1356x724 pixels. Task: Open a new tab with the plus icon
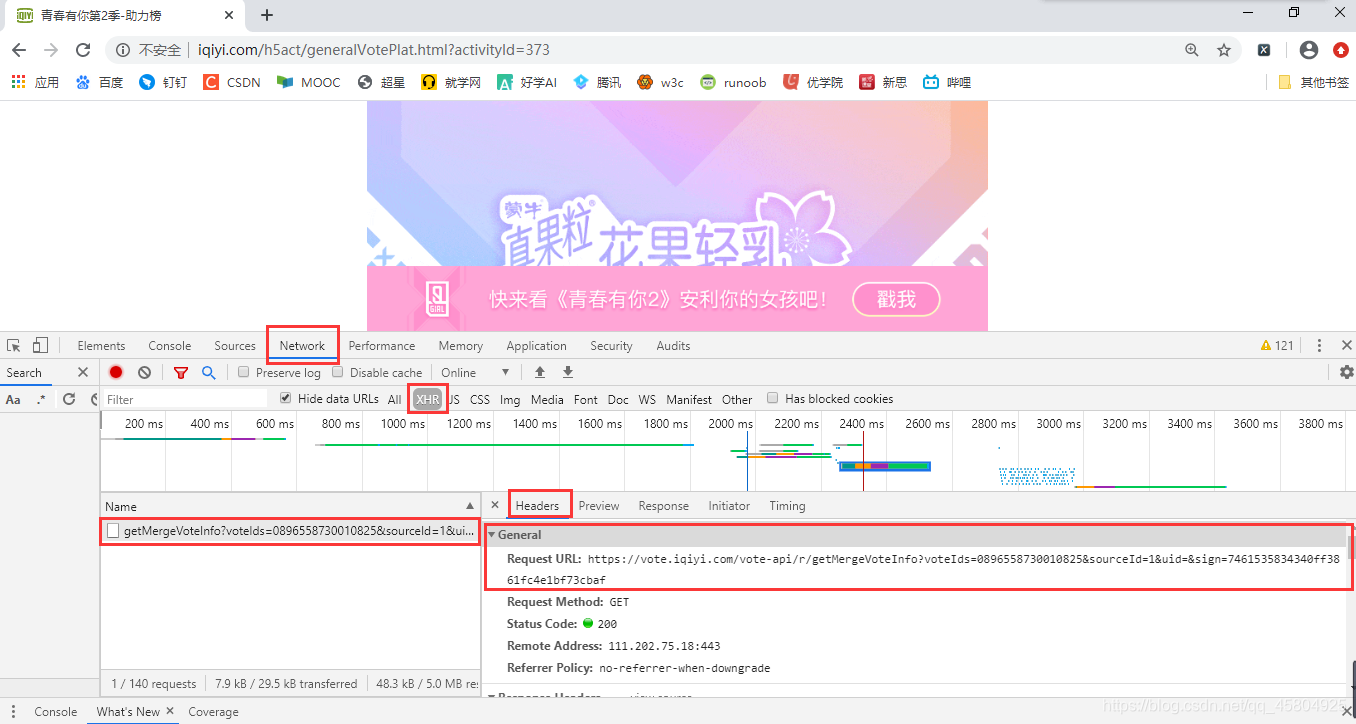point(267,15)
